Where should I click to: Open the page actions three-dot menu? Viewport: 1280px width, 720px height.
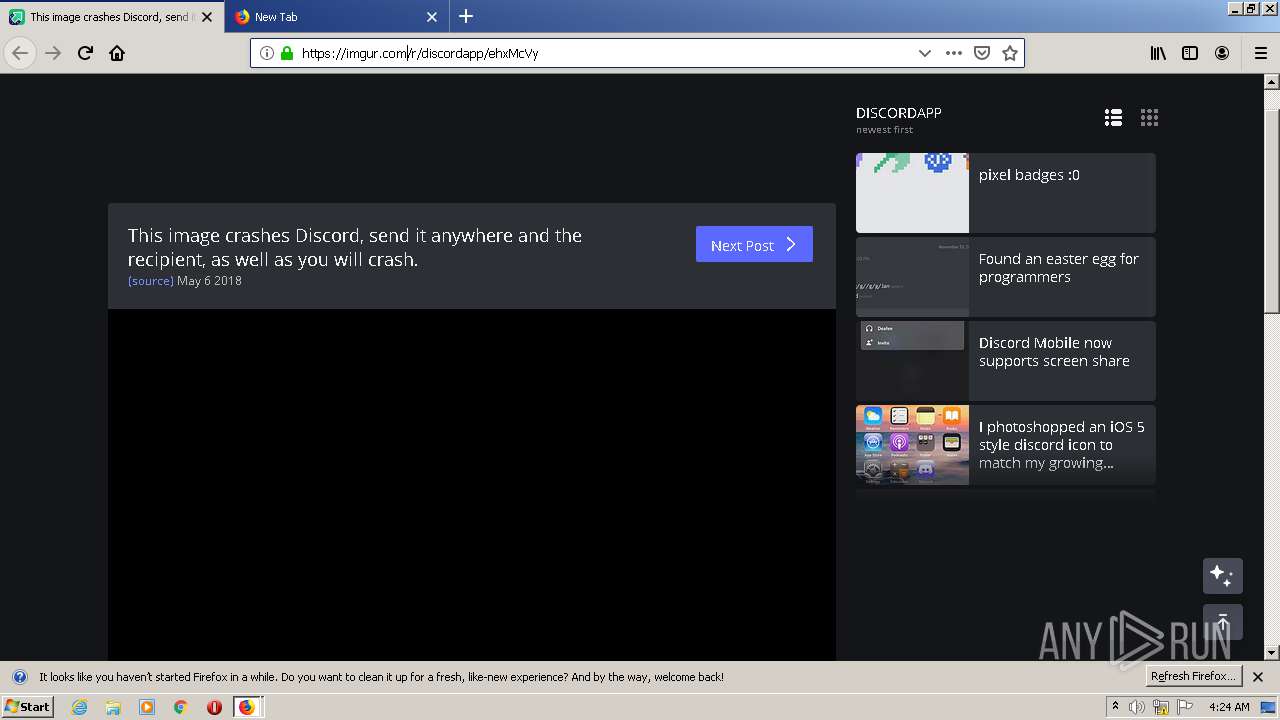[954, 53]
